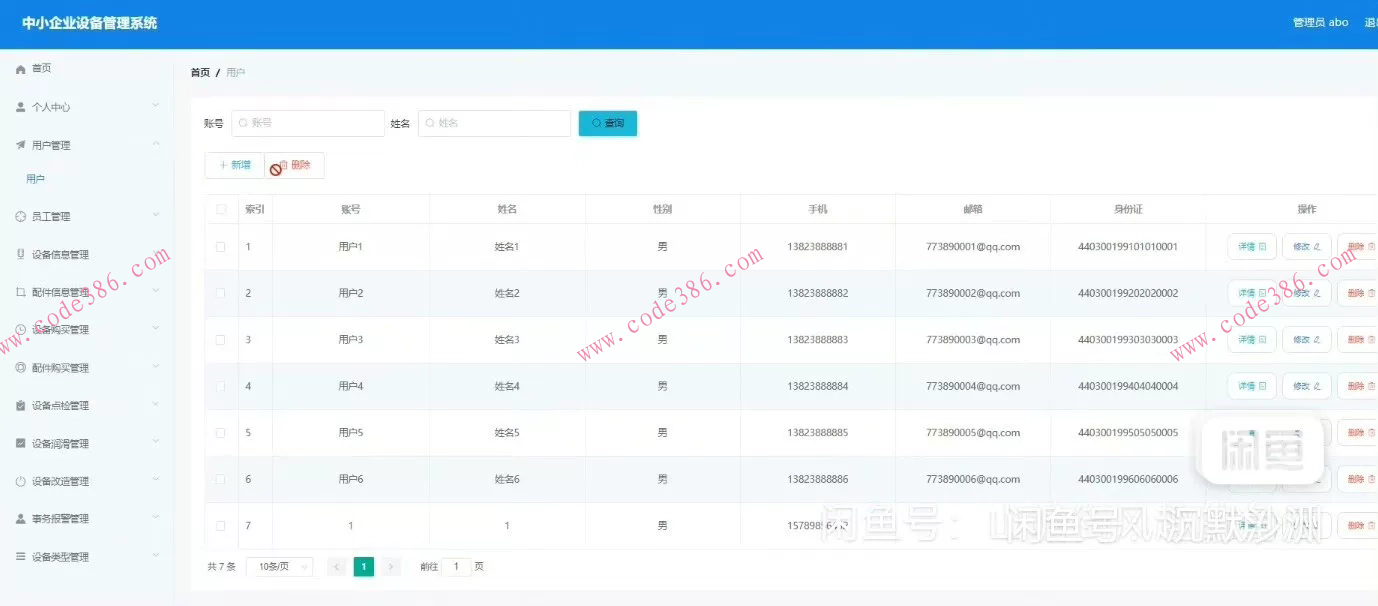Viewport: 1378px width, 606px height.
Task: Click the crop icon beside 配件信息管理
Action: 20,292
